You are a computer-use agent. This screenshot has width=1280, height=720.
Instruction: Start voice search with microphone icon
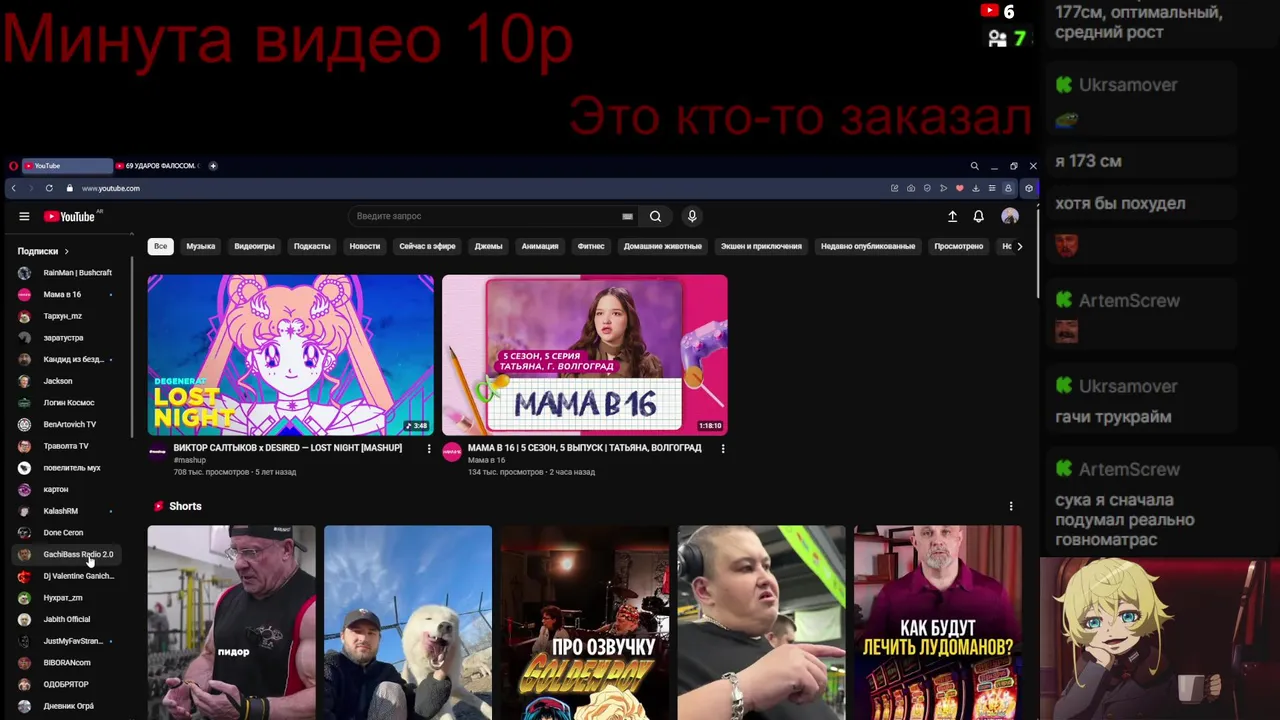(x=691, y=216)
